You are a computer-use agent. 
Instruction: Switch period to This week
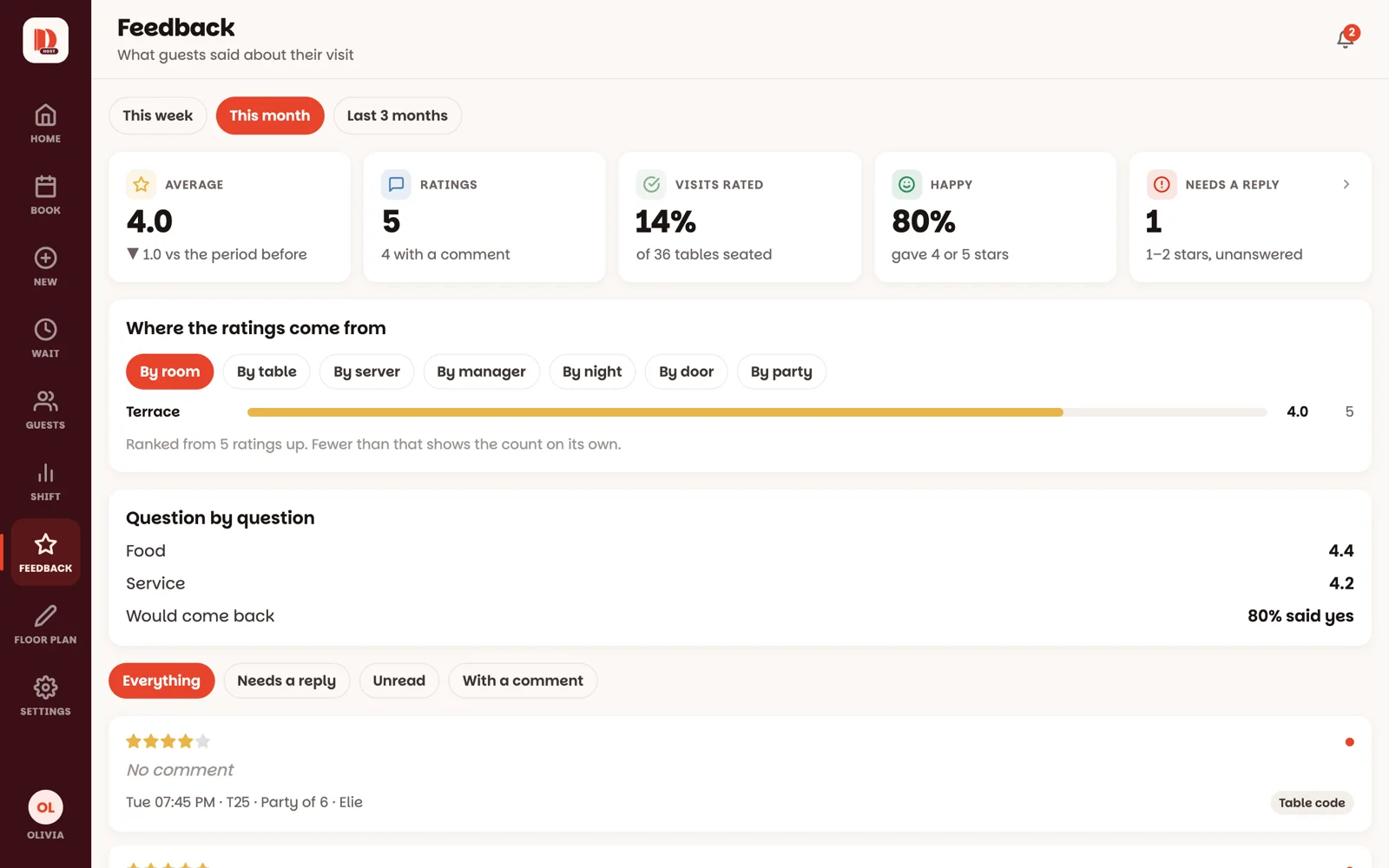pyautogui.click(x=158, y=115)
